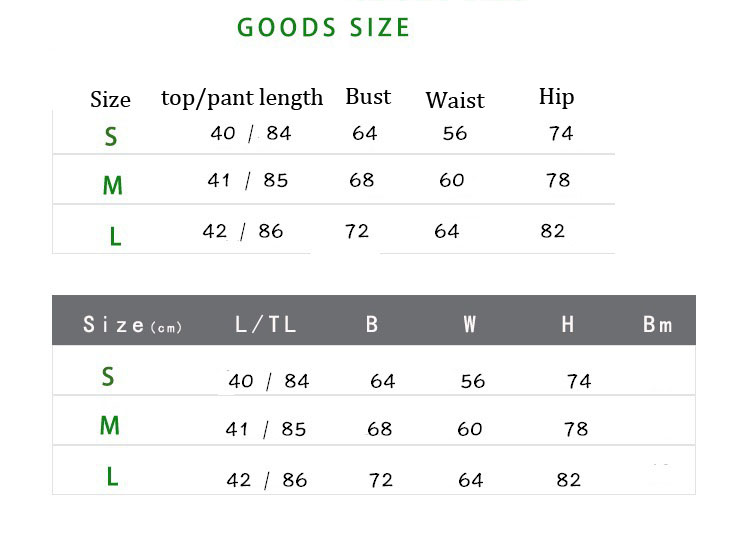Click the Waist column header
This screenshot has height=558, width=750.
454,99
